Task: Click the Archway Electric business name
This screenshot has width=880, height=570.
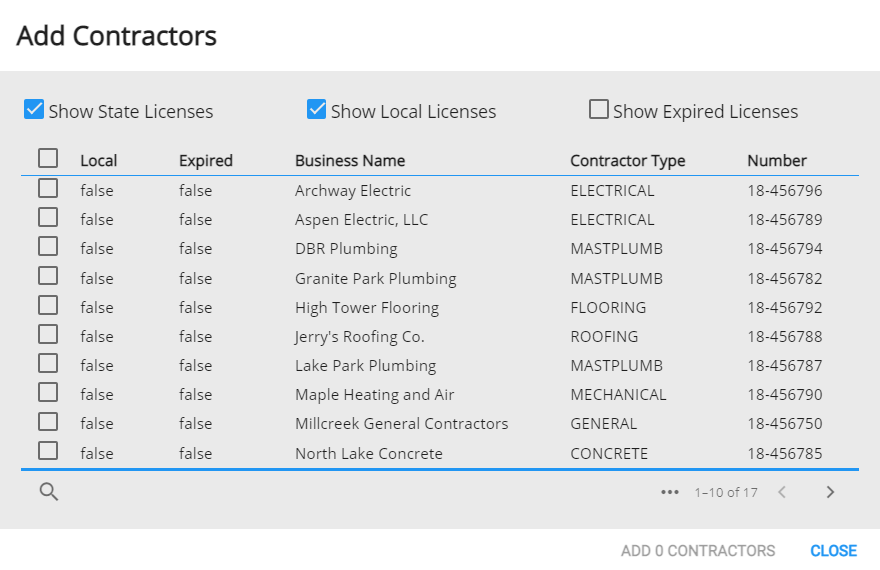Action: [x=353, y=191]
